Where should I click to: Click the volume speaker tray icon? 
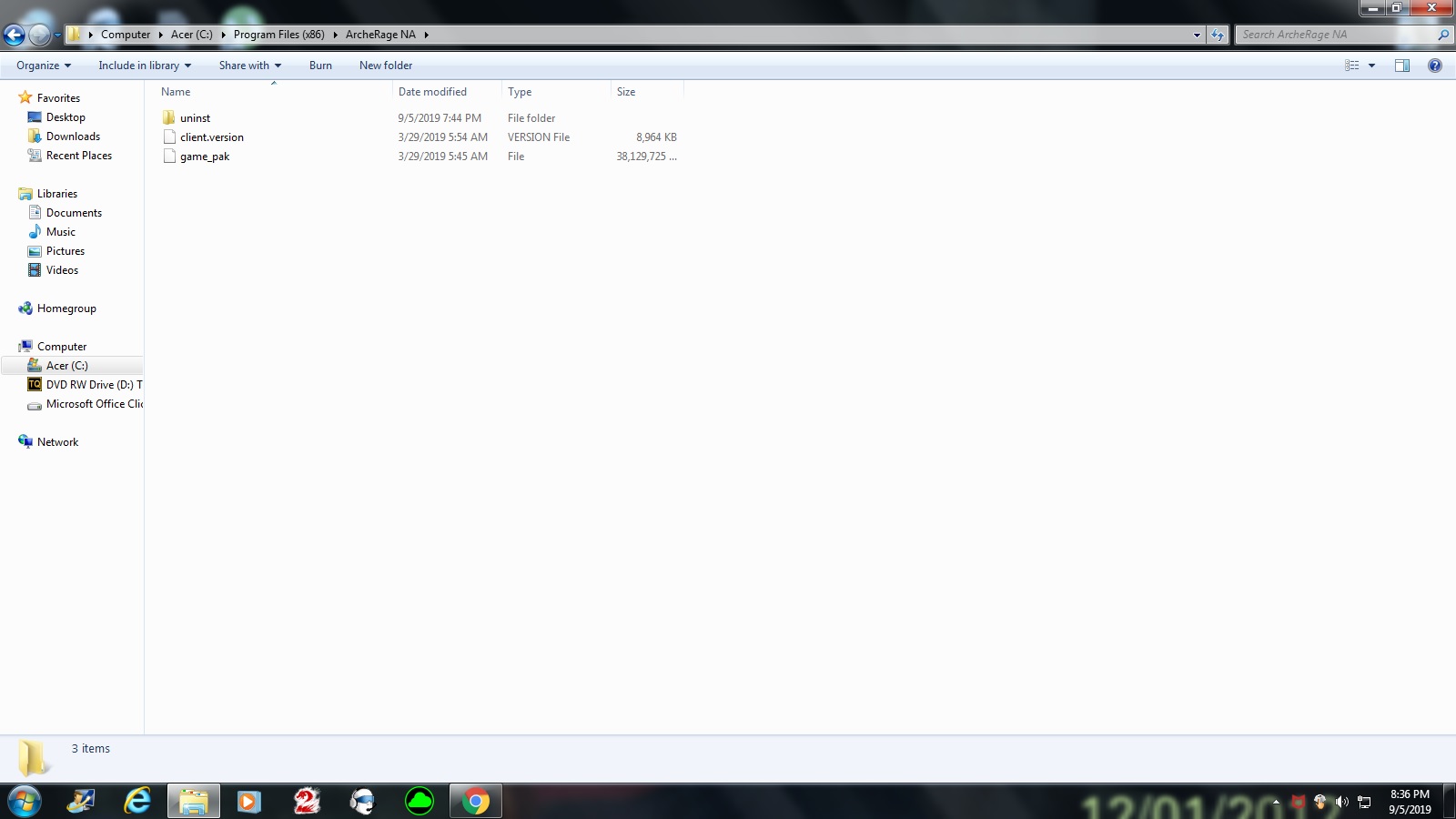click(1341, 802)
